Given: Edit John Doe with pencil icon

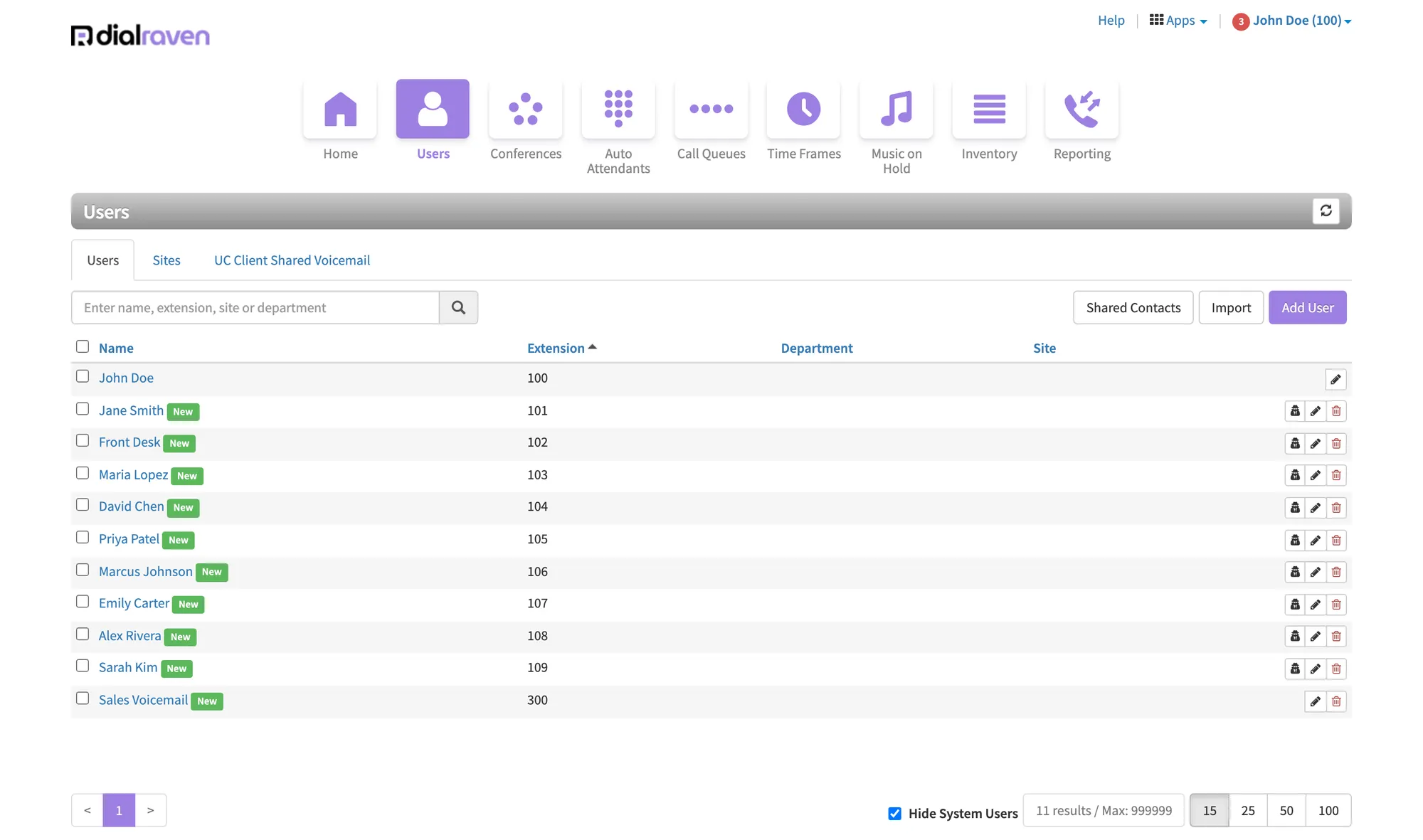Looking at the screenshot, I should pos(1335,379).
